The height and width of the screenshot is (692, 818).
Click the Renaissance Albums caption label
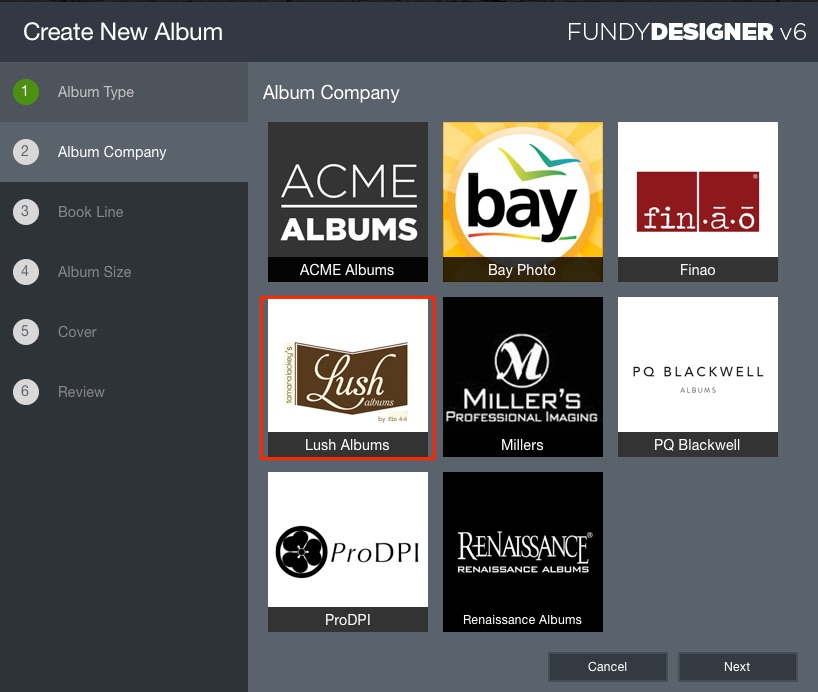522,619
